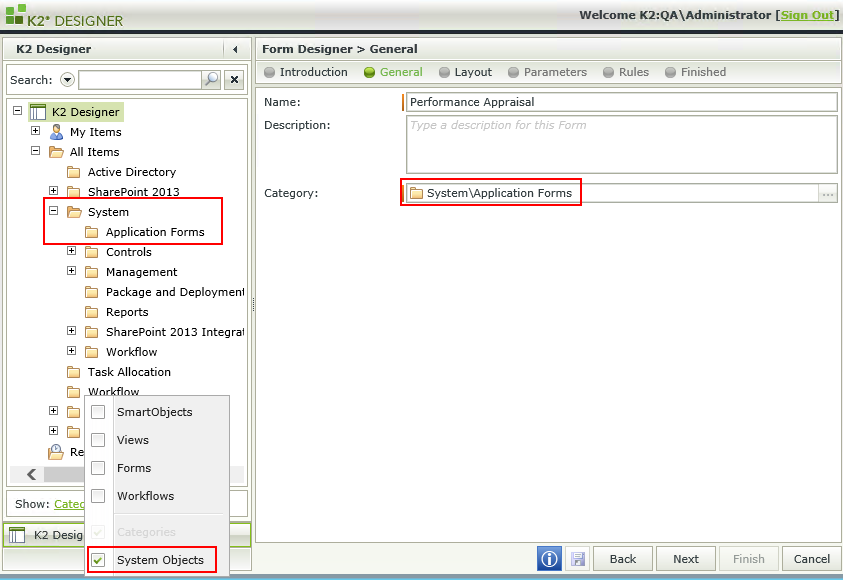Click the Next button

685,559
